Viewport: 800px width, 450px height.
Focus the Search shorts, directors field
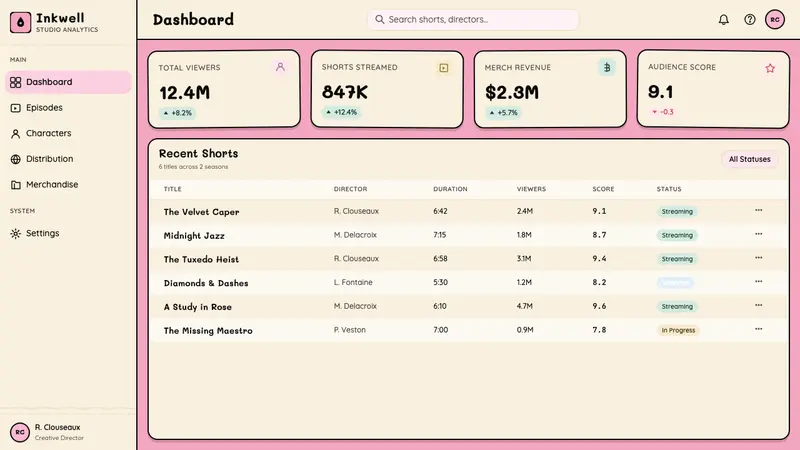pos(473,19)
